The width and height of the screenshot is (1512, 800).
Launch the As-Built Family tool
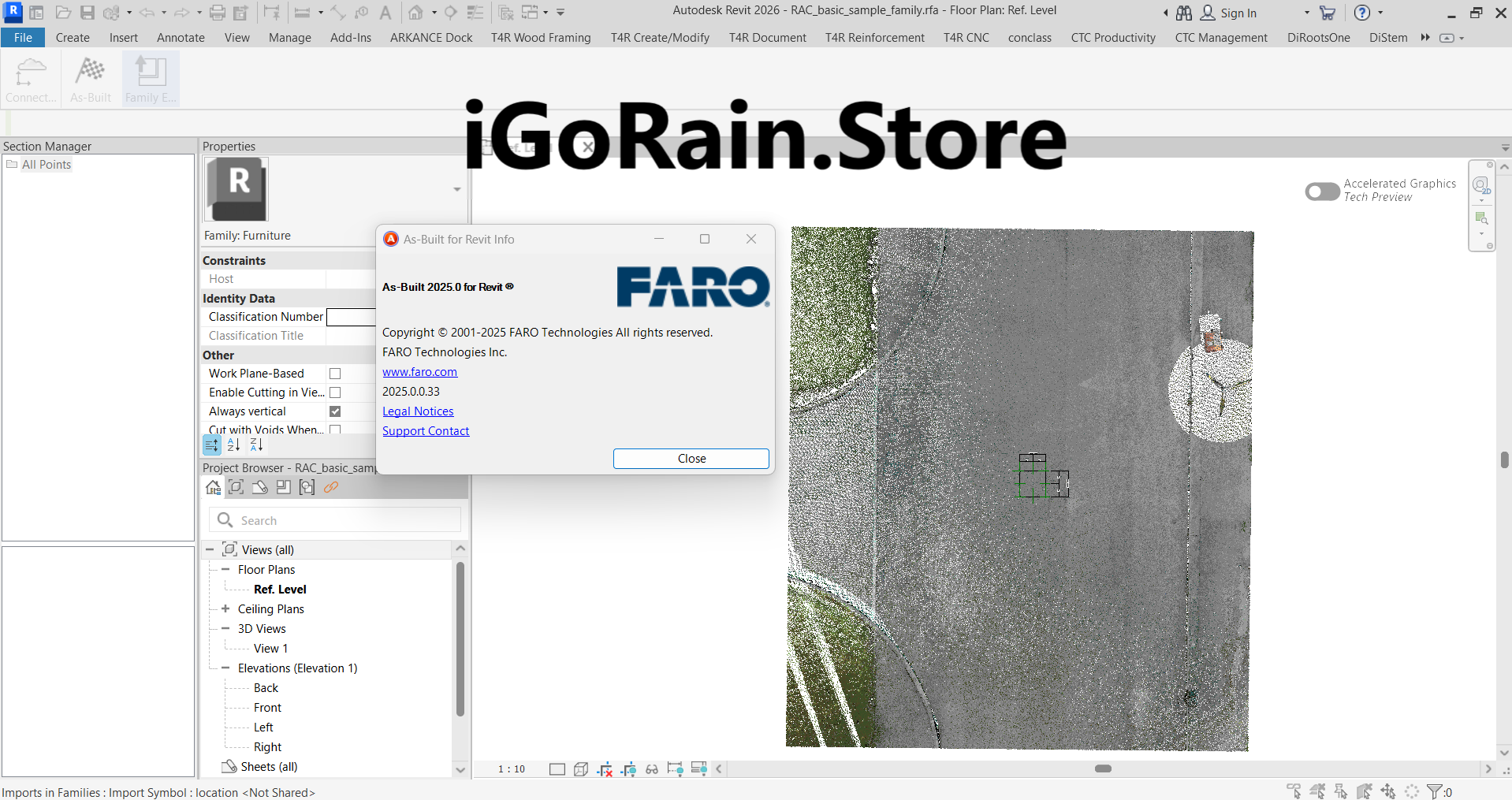pos(150,77)
